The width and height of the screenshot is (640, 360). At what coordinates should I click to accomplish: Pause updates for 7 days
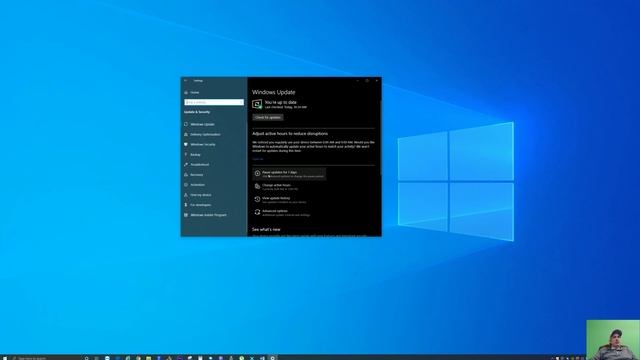[x=289, y=174]
